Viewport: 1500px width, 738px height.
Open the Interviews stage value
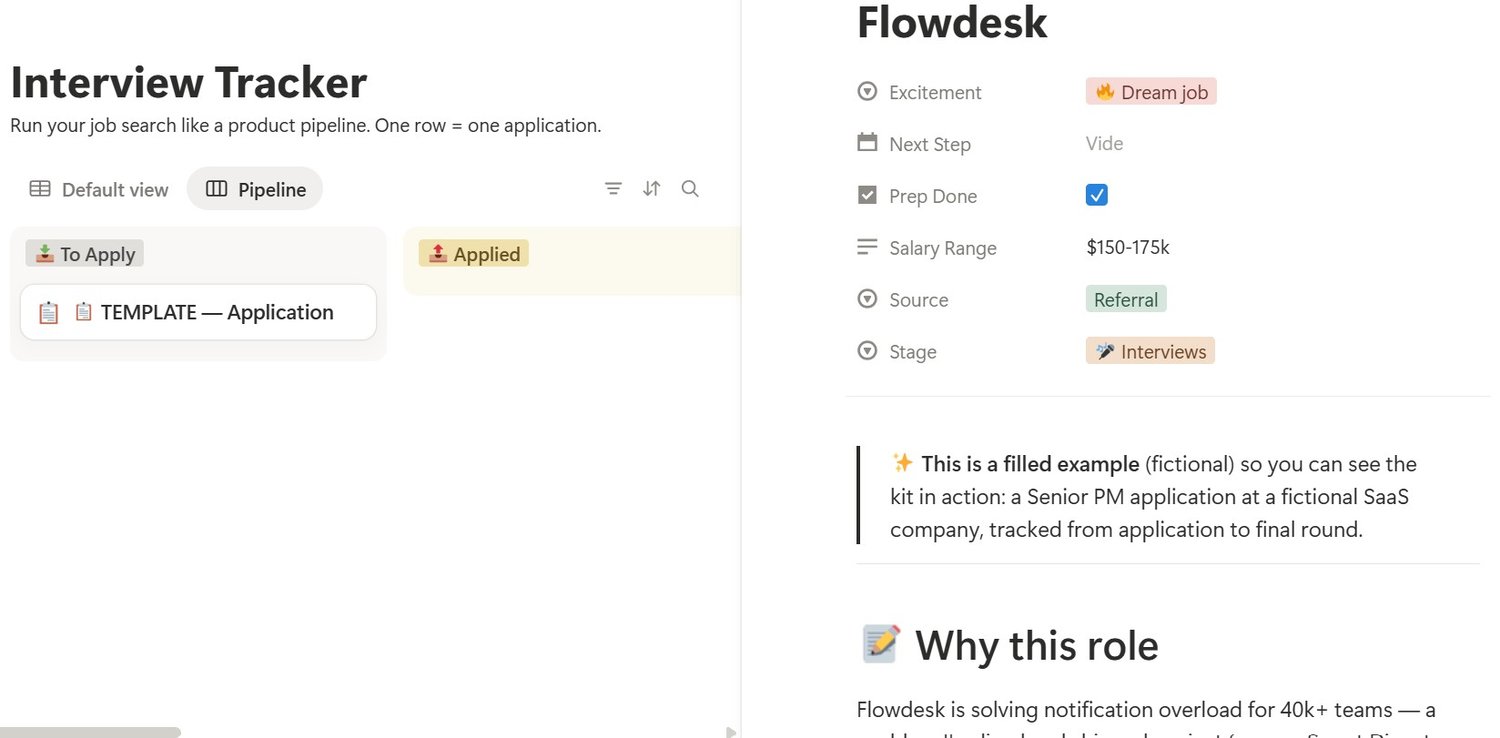[1150, 351]
